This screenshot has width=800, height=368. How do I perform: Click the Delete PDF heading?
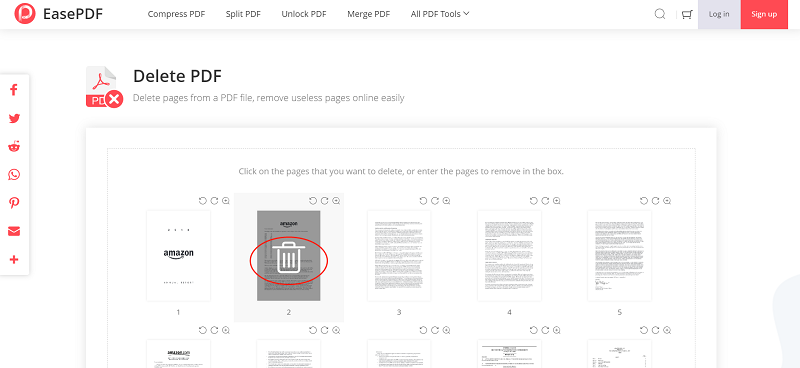tap(177, 77)
